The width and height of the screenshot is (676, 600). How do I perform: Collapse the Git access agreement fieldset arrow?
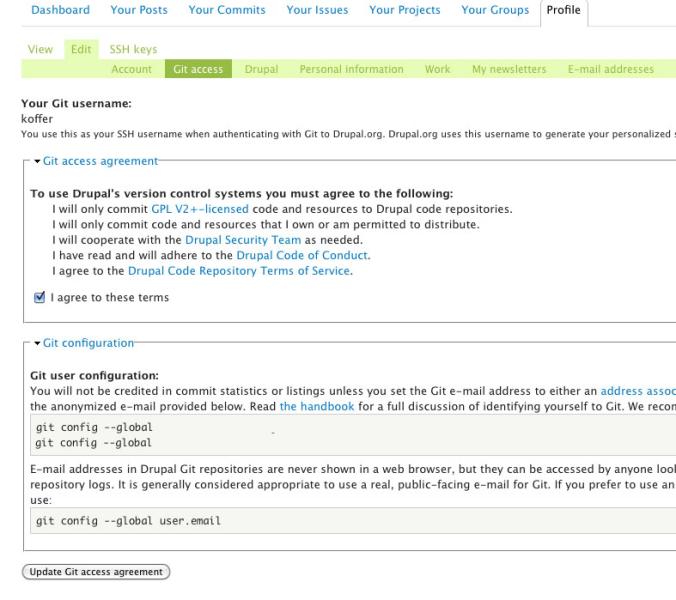[x=37, y=161]
